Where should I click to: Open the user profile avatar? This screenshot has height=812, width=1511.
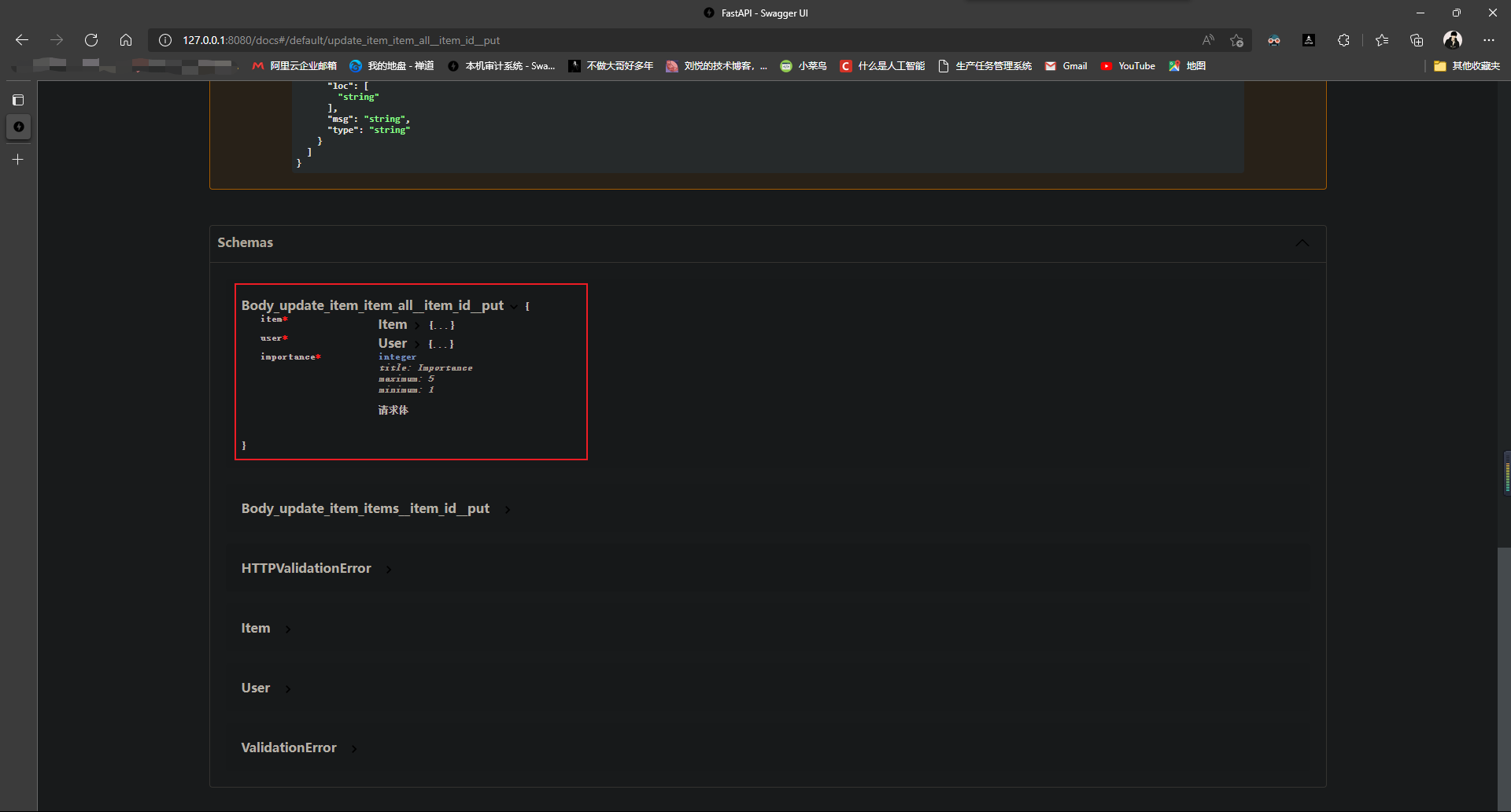[1453, 40]
